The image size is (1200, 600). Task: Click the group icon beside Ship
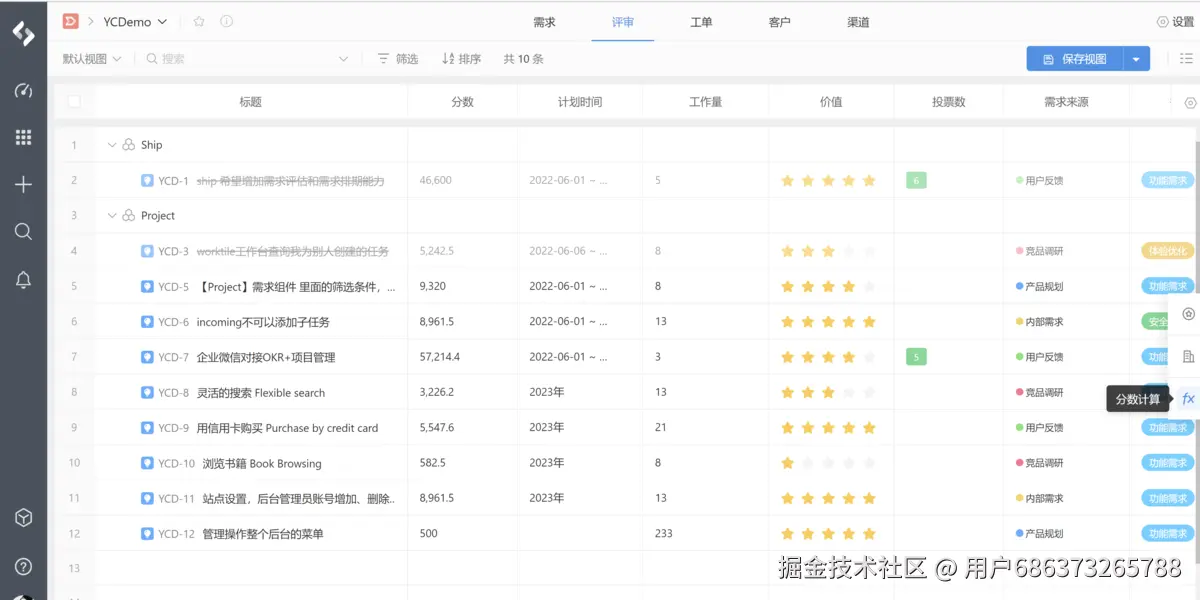128,145
